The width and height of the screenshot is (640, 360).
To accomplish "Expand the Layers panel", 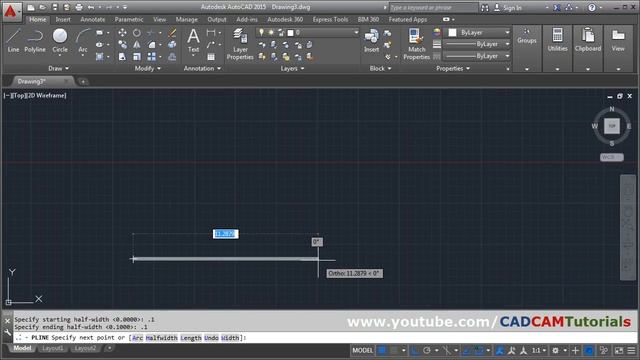I will 292,69.
